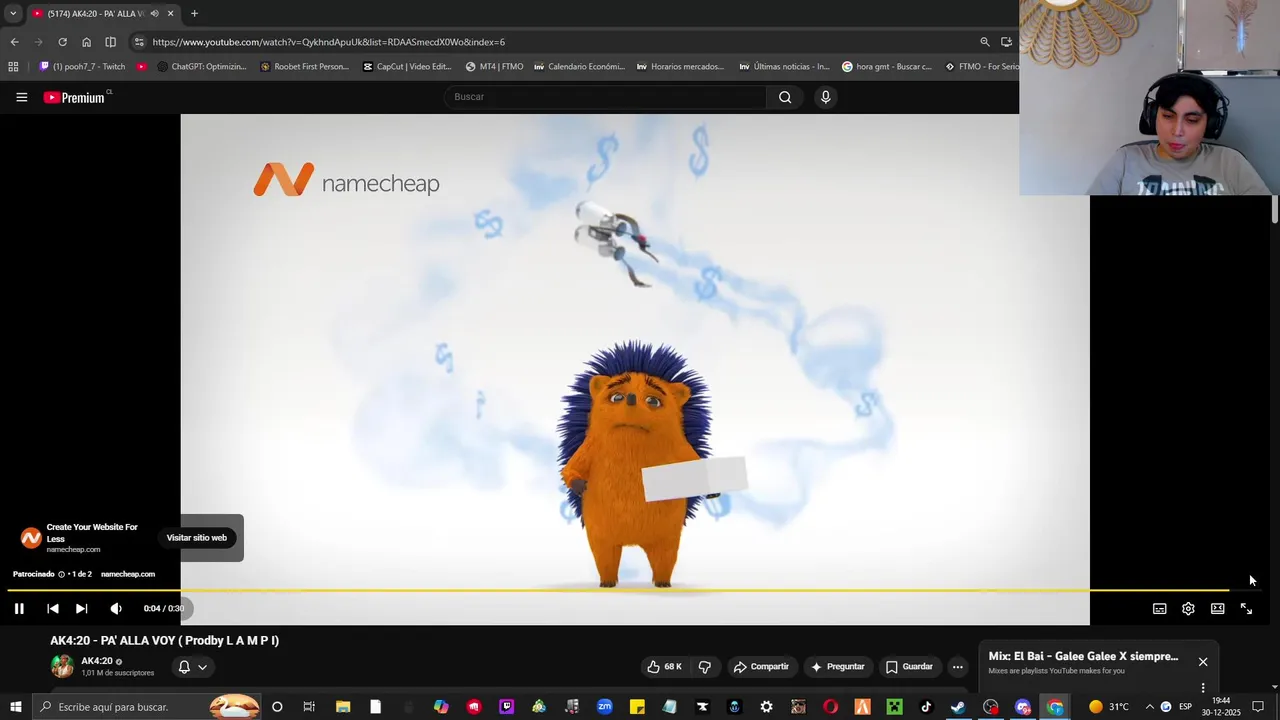Start voice search with microphone
Viewport: 1280px width, 720px height.
(825, 97)
